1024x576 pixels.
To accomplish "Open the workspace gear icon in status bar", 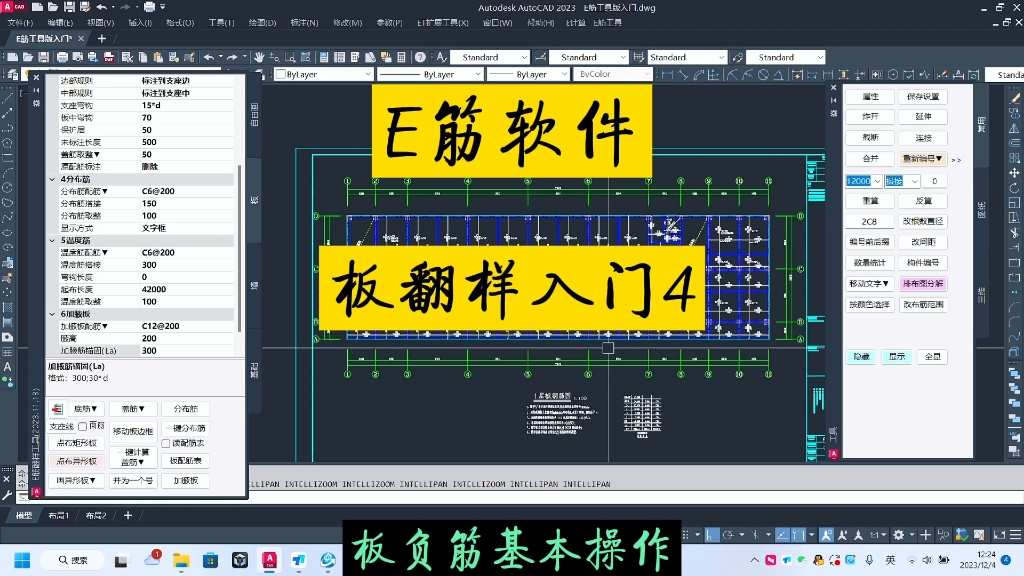I will (899, 535).
